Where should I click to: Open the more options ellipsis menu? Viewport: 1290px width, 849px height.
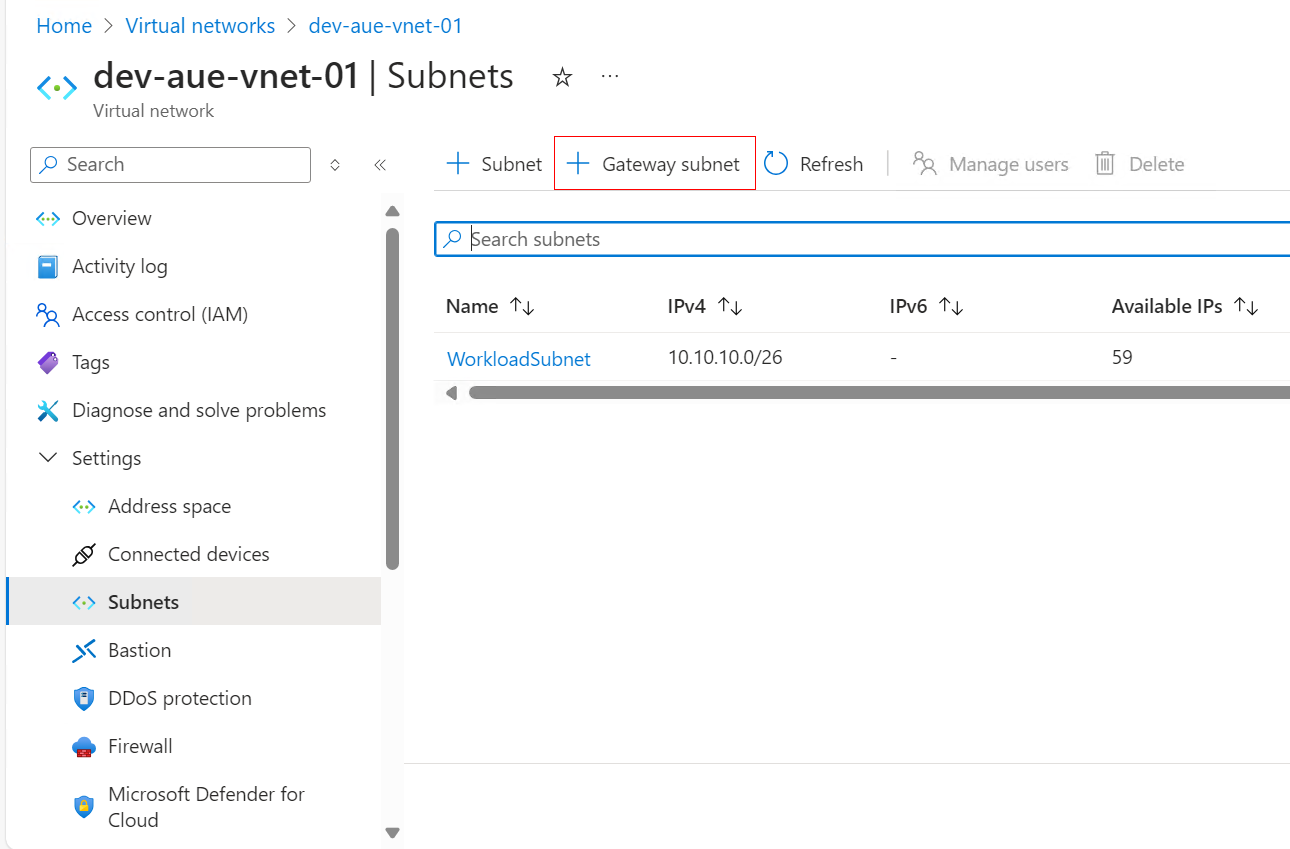610,77
